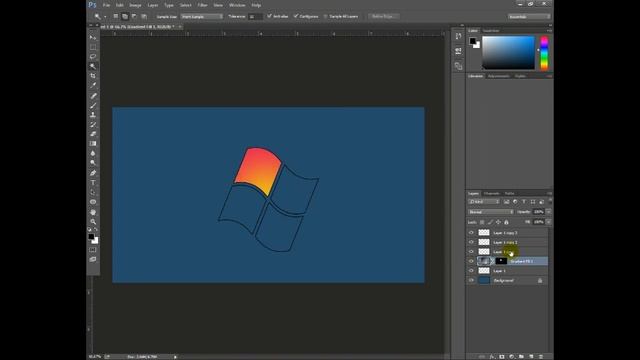640x360 pixels.
Task: Open the tool preset picker arrow
Action: (x=105, y=17)
